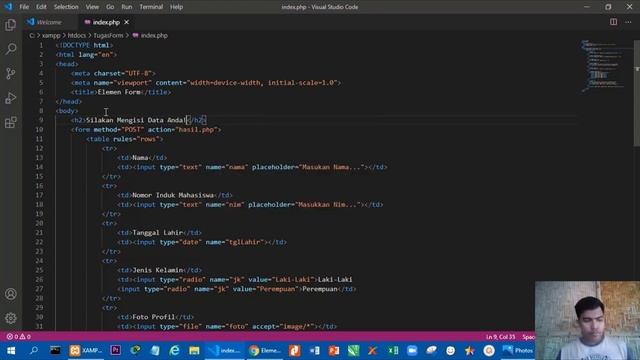Open Adobe Premiere from the taskbar
Image resolution: width=640 pixels, height=360 pixels.
(116, 351)
